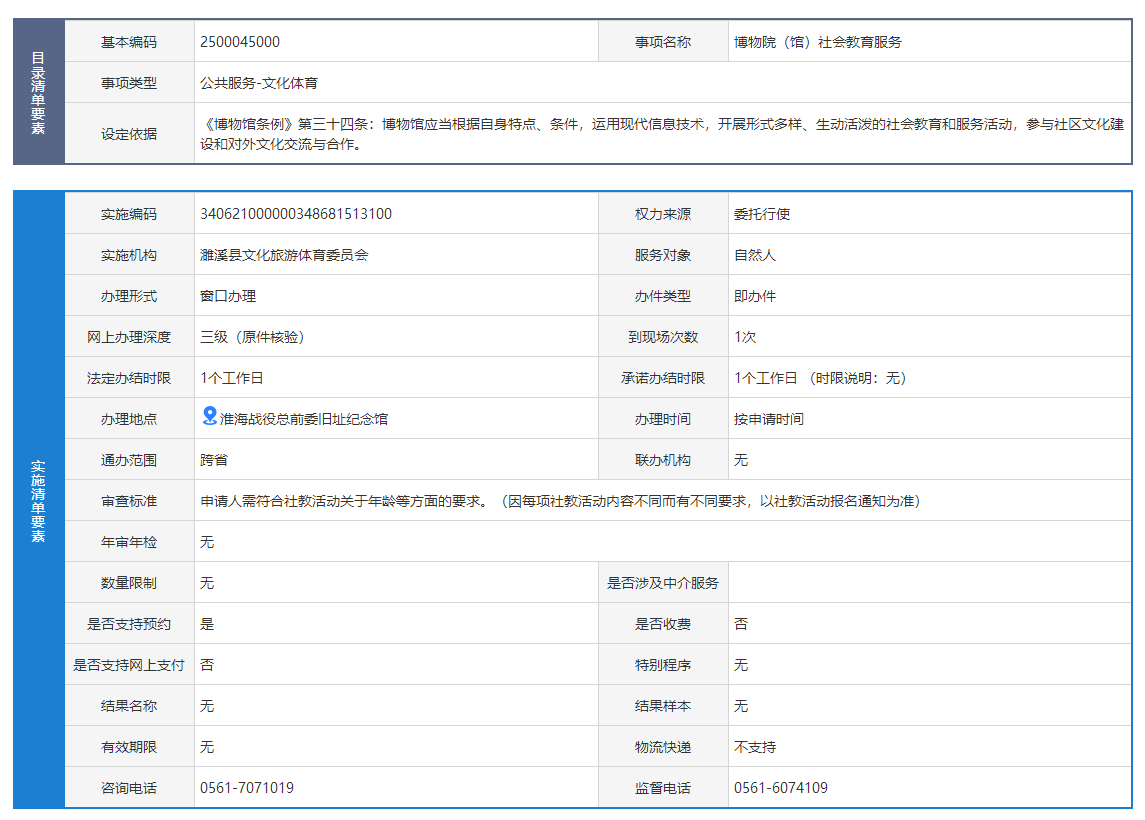1145x820 pixels.
Task: Click the 委托行使 power source value
Action: tap(762, 214)
